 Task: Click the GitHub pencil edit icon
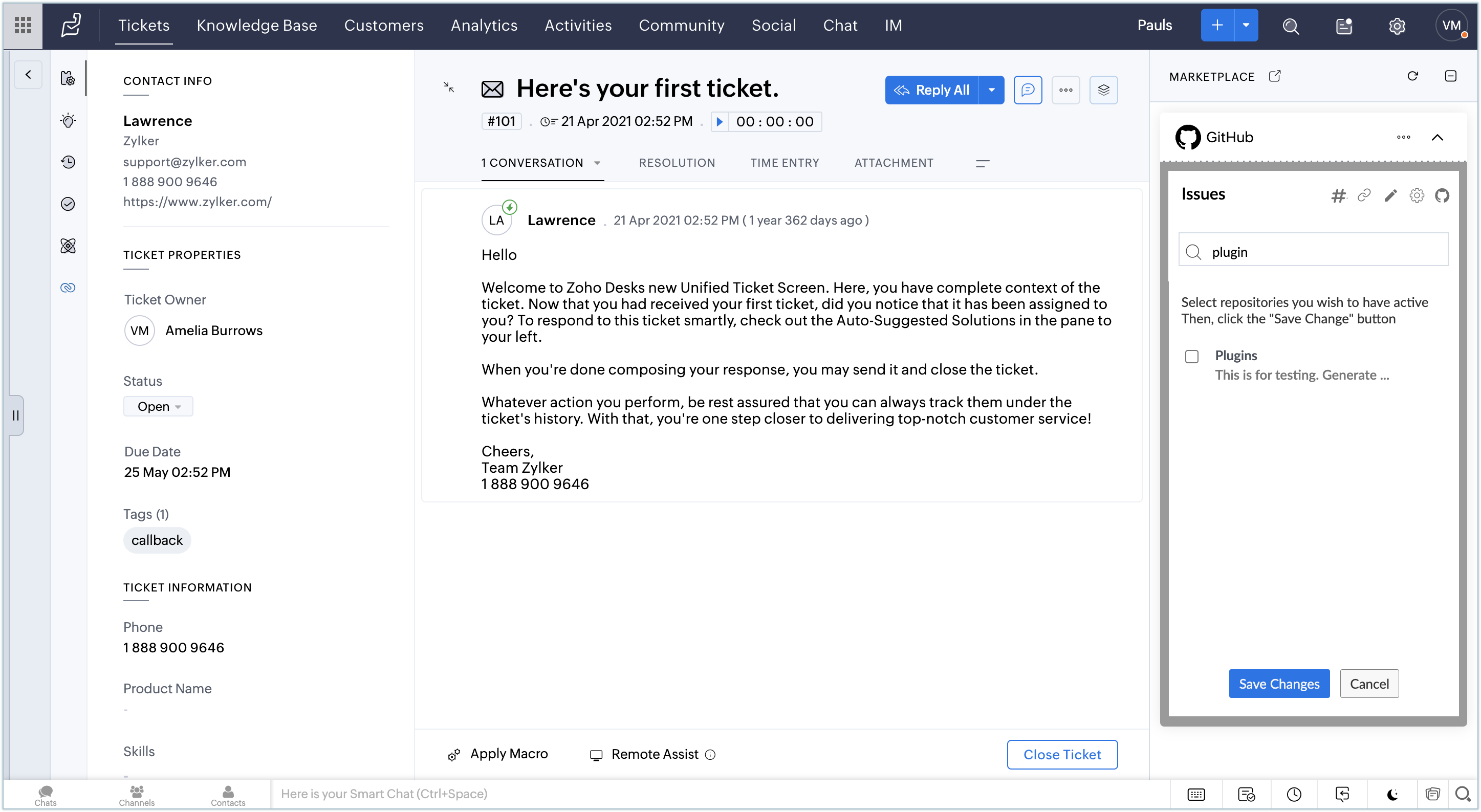coord(1390,195)
